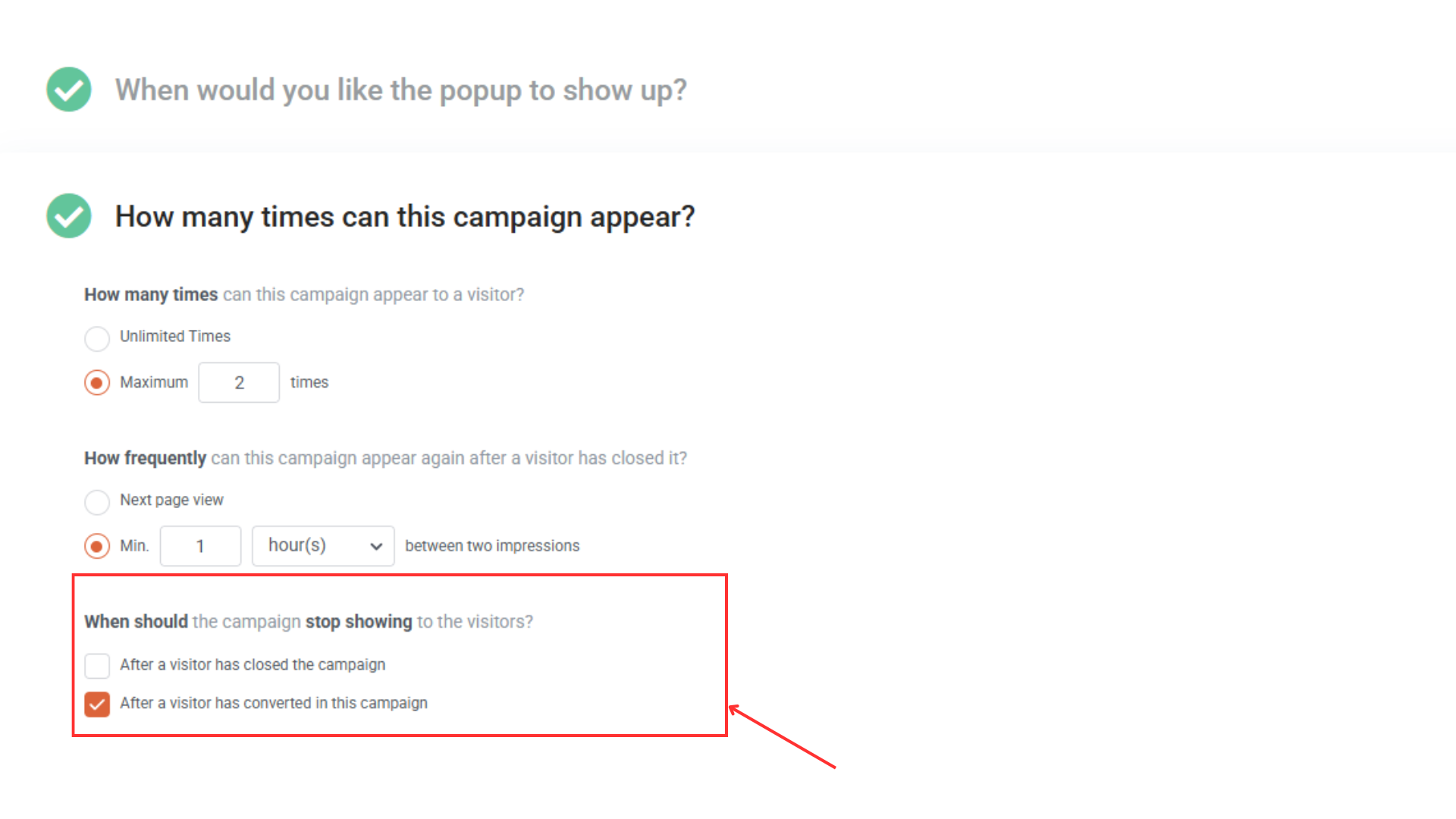This screenshot has width=1456, height=819.
Task: Click the chevron arrow in hour(s) dropdown
Action: [x=376, y=547]
